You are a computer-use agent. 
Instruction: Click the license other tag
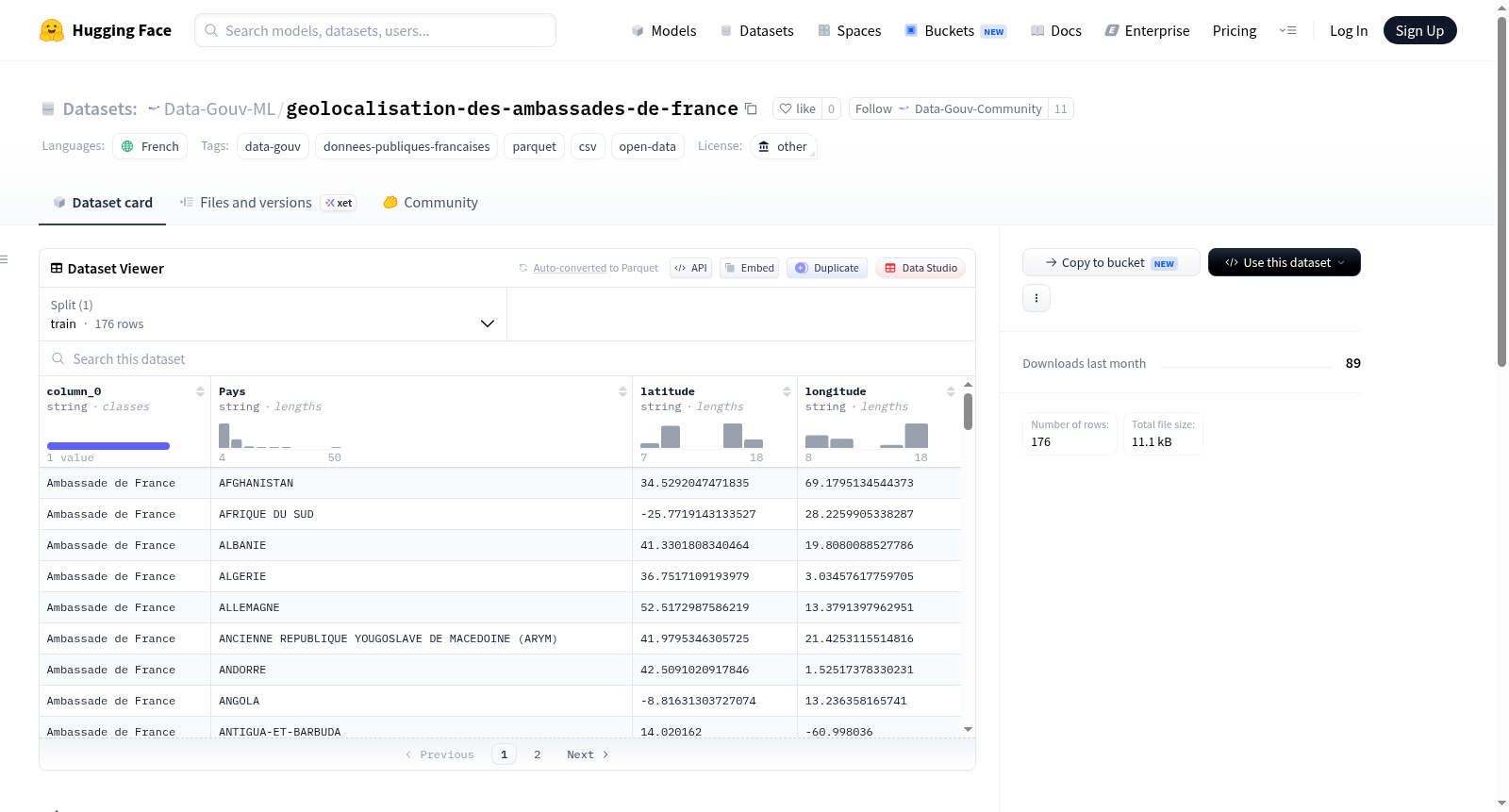(x=783, y=146)
